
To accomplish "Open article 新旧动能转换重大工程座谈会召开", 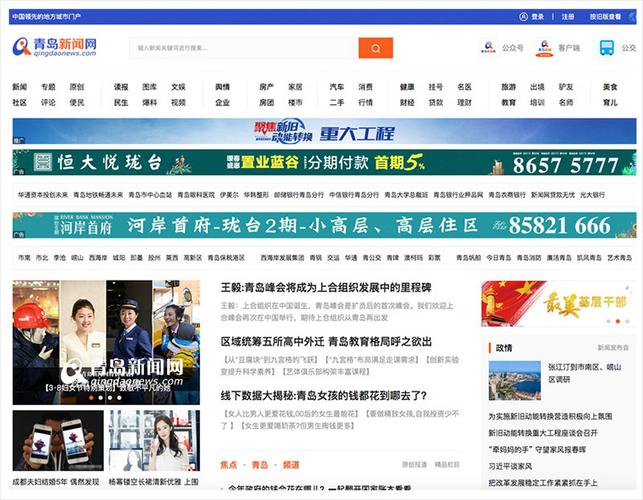I will click(543, 433).
